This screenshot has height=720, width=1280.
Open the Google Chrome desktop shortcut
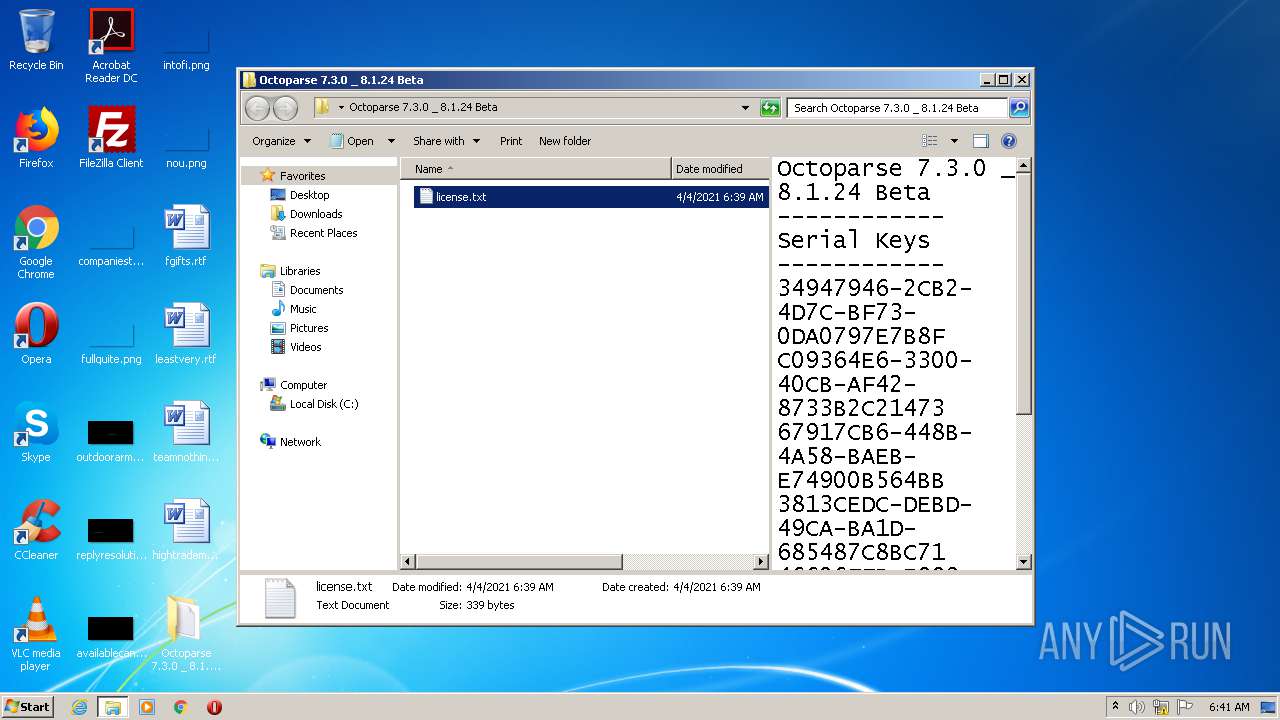[36, 242]
